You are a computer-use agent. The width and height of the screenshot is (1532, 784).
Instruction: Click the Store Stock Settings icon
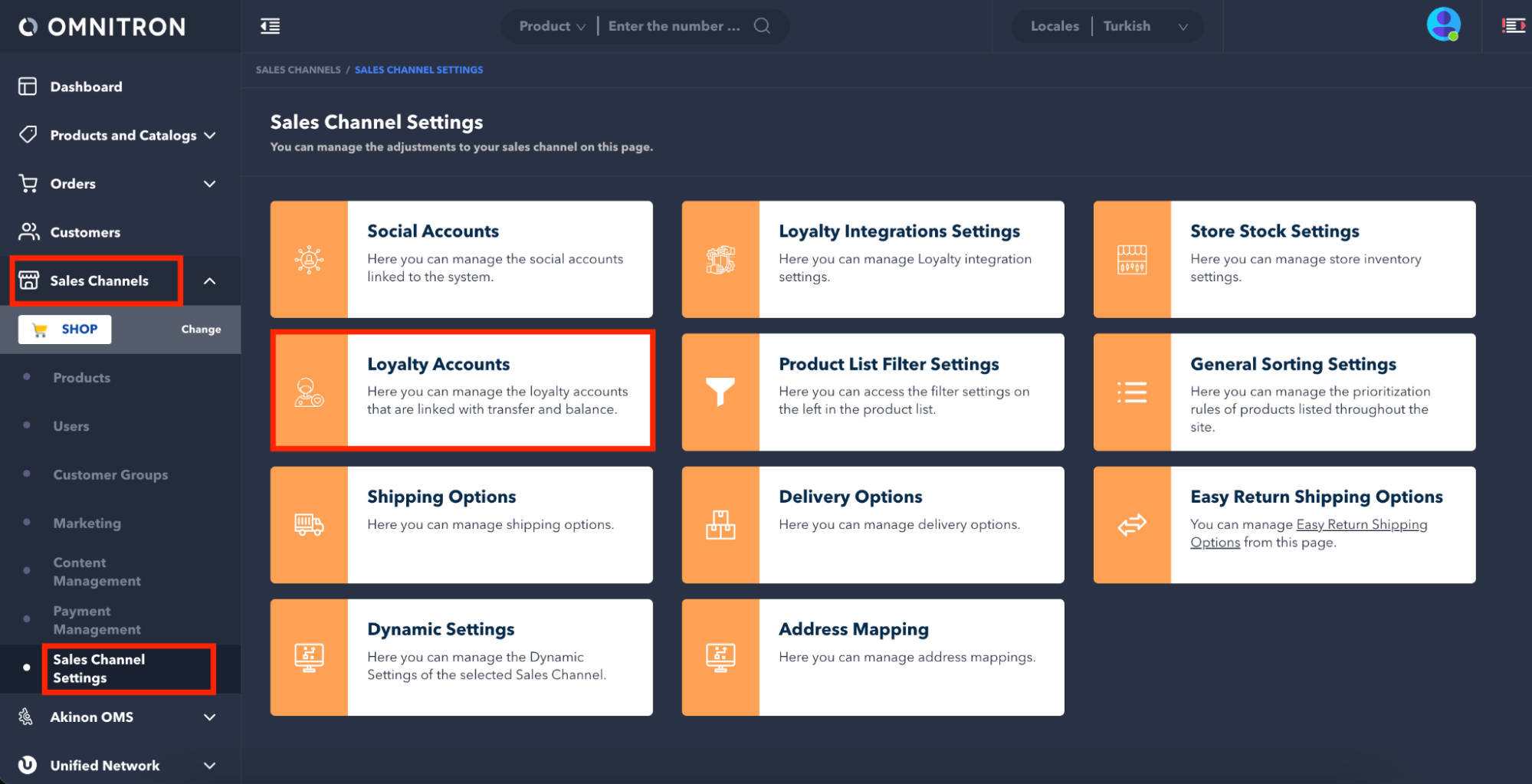(x=1131, y=260)
